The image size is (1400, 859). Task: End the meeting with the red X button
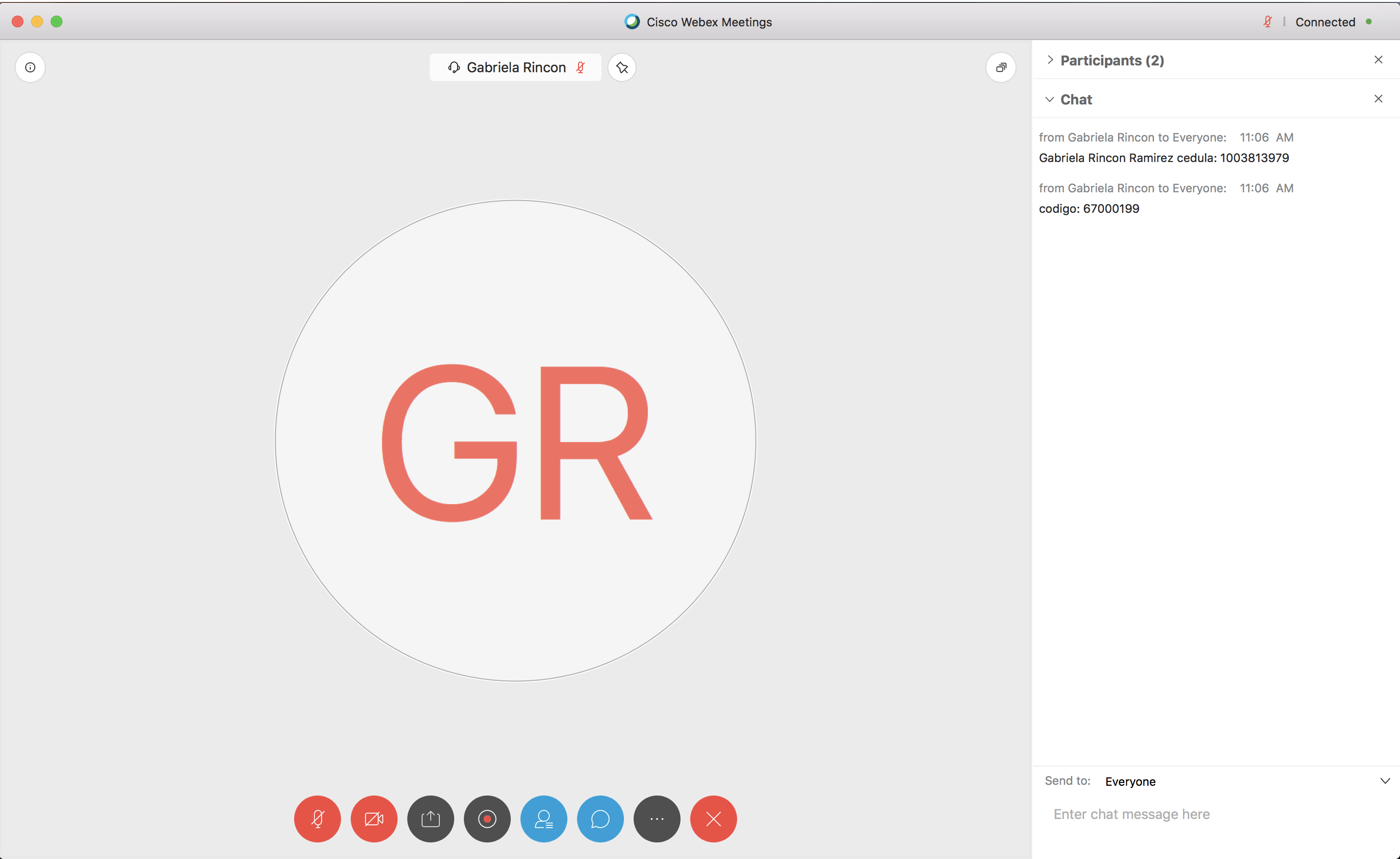714,818
